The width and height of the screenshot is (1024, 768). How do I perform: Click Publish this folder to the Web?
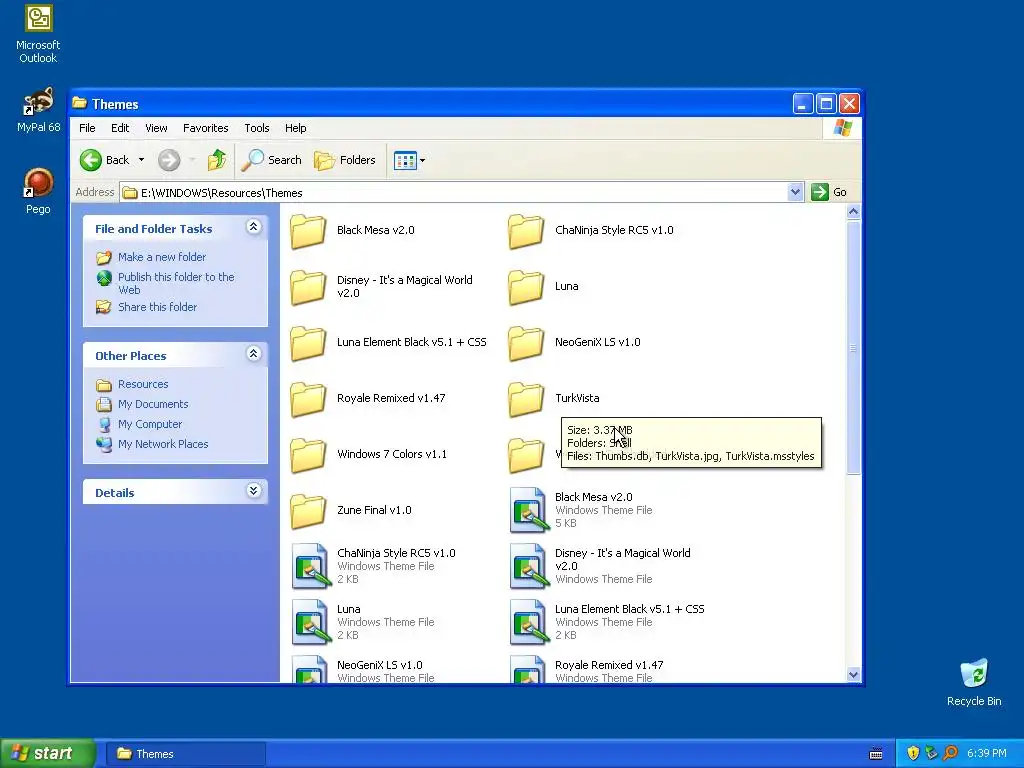176,283
